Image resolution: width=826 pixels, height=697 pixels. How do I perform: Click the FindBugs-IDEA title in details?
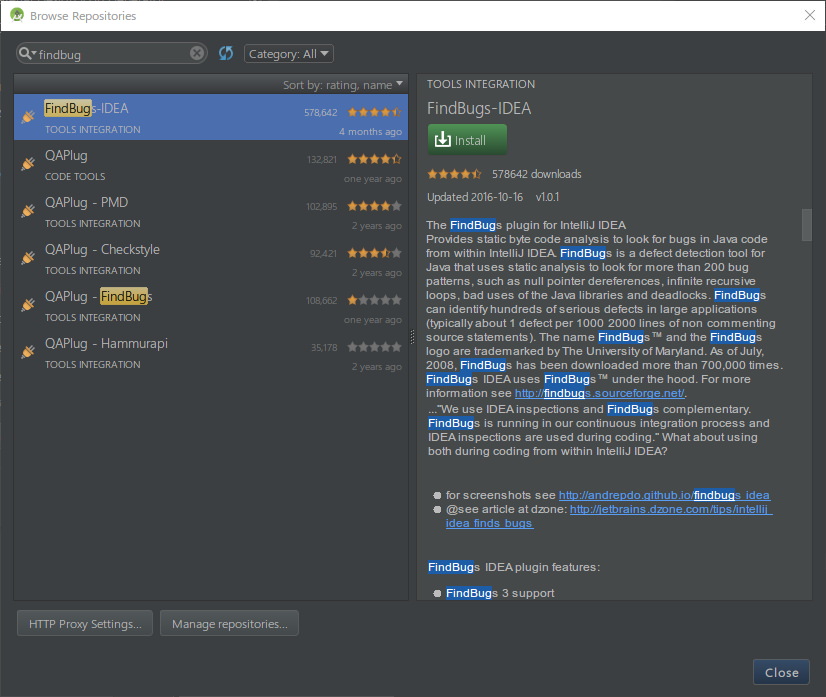click(x=479, y=109)
